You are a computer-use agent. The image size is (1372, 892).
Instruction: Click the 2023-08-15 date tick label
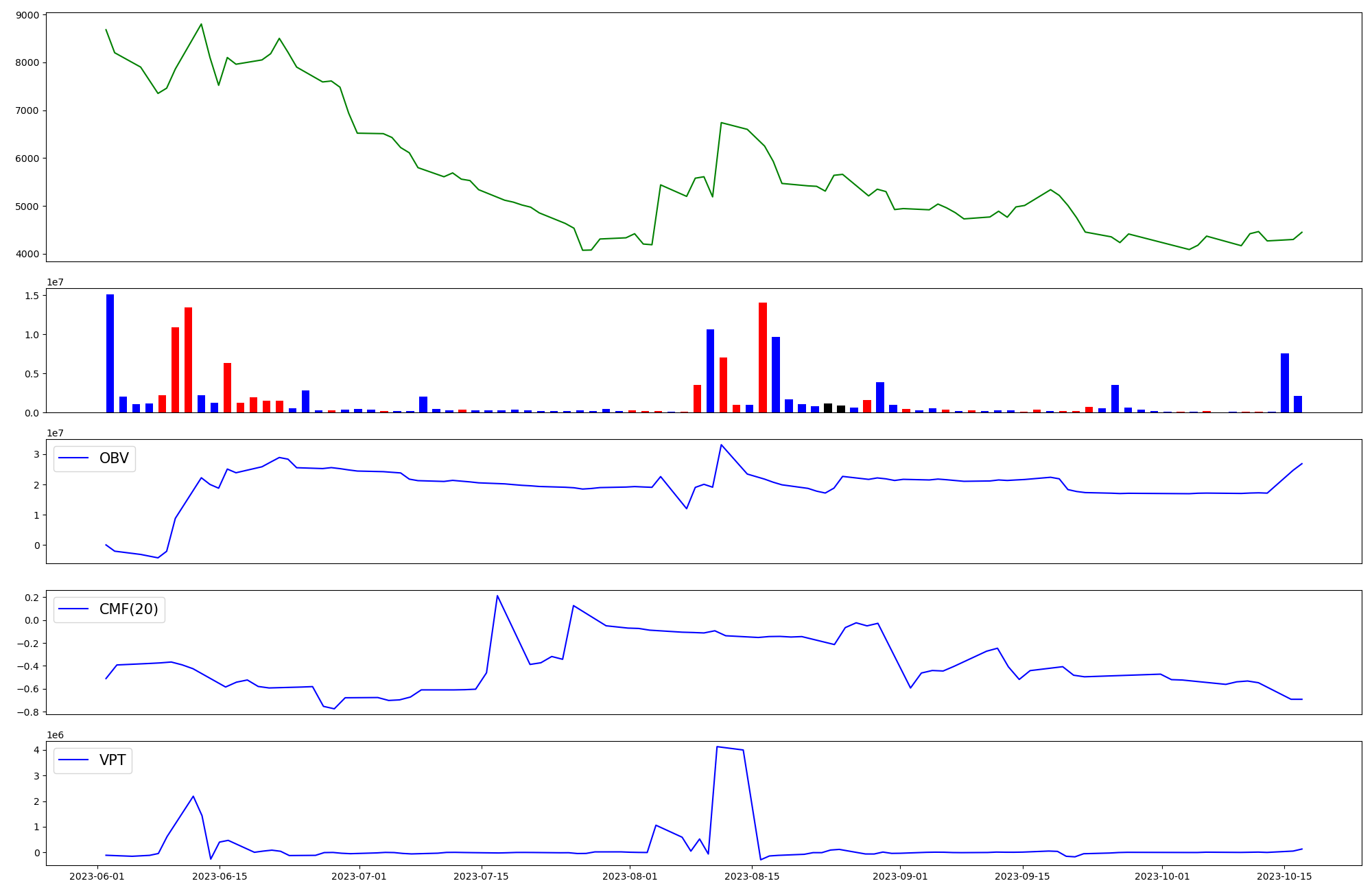752,876
